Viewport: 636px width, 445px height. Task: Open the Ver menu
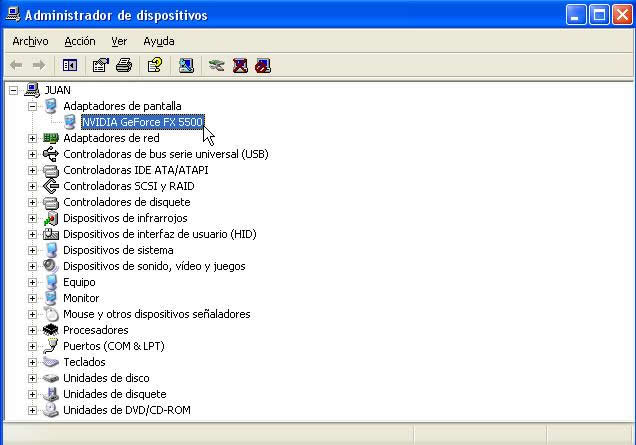[119, 41]
